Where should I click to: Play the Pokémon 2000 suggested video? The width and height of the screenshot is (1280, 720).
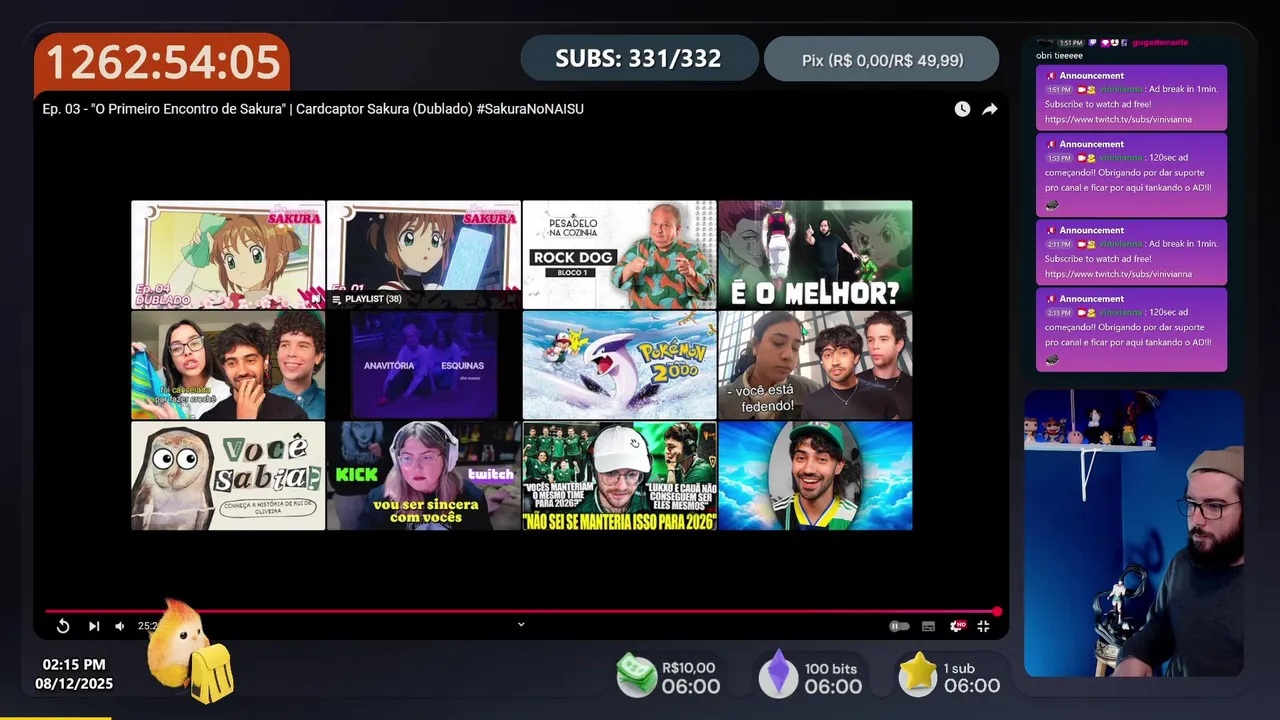coord(619,365)
